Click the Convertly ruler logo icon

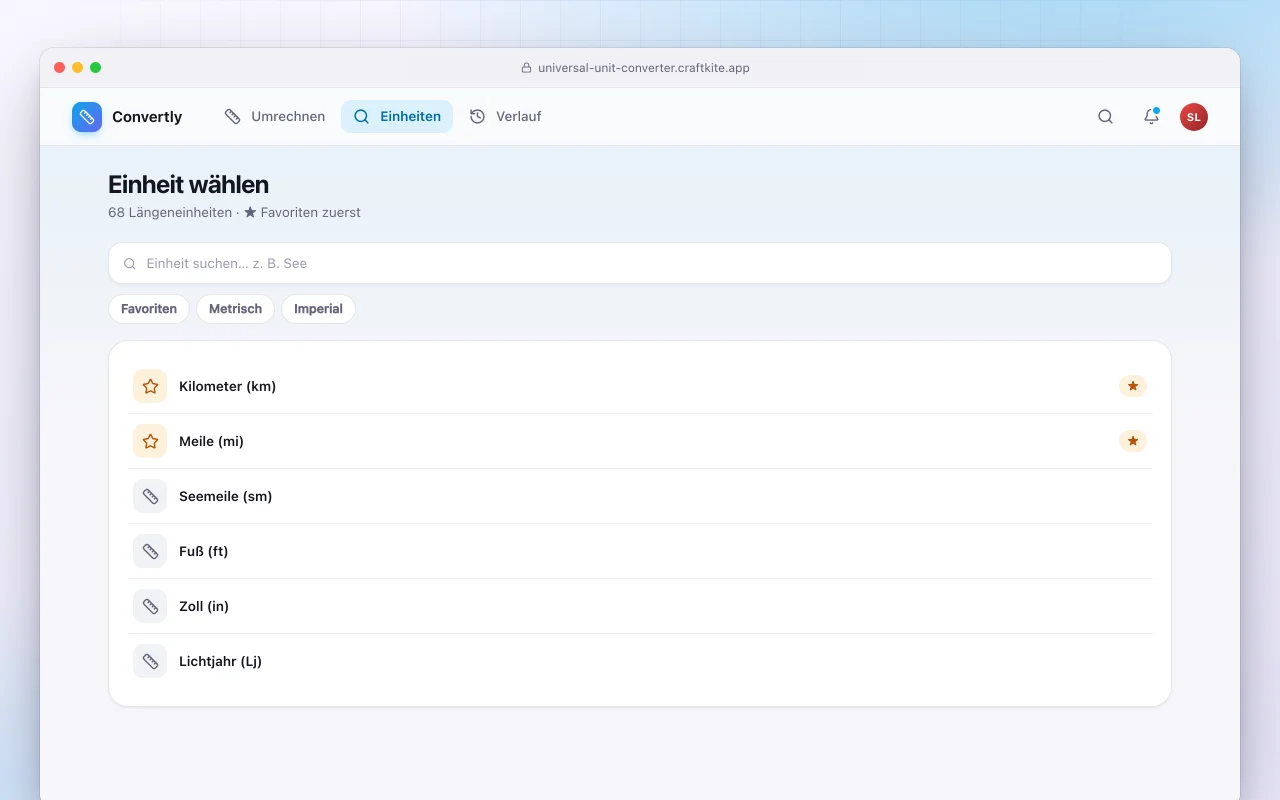[x=87, y=117]
